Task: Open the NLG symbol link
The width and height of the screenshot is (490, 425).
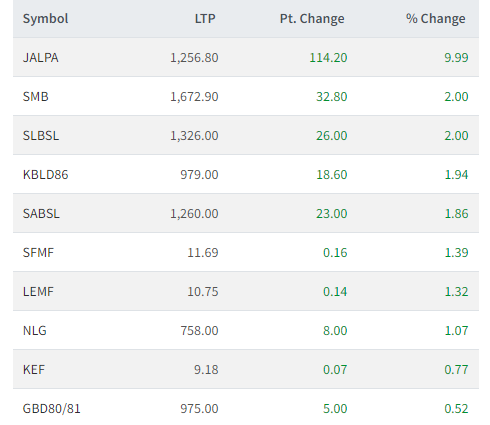Action: [35, 331]
